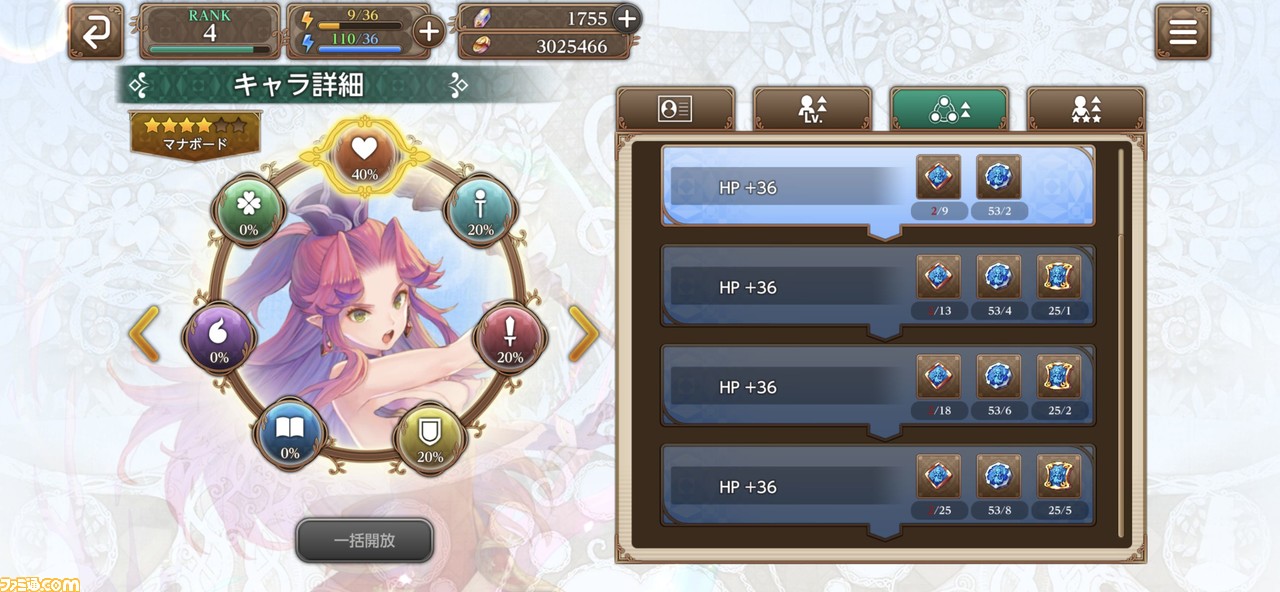The image size is (1280, 592).
Task: Add stamina with the plus button
Action: [428, 32]
